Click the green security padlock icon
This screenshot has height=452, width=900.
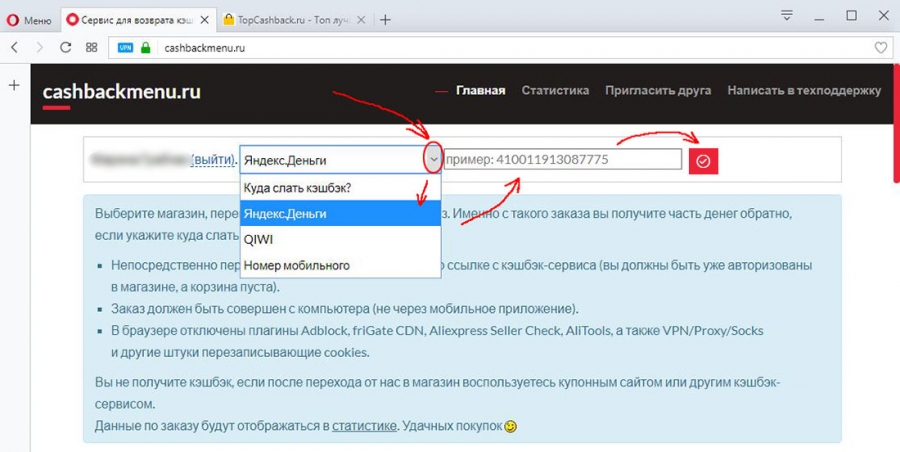click(x=146, y=48)
